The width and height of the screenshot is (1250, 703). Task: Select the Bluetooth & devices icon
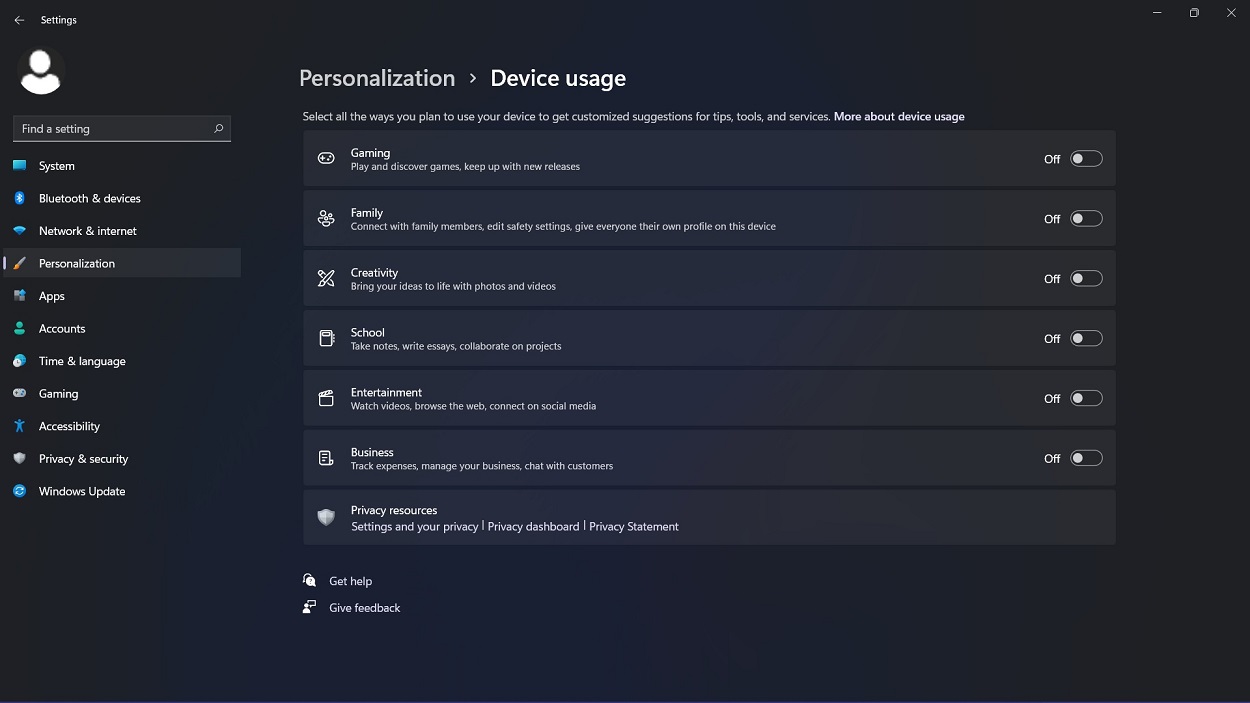(22, 198)
